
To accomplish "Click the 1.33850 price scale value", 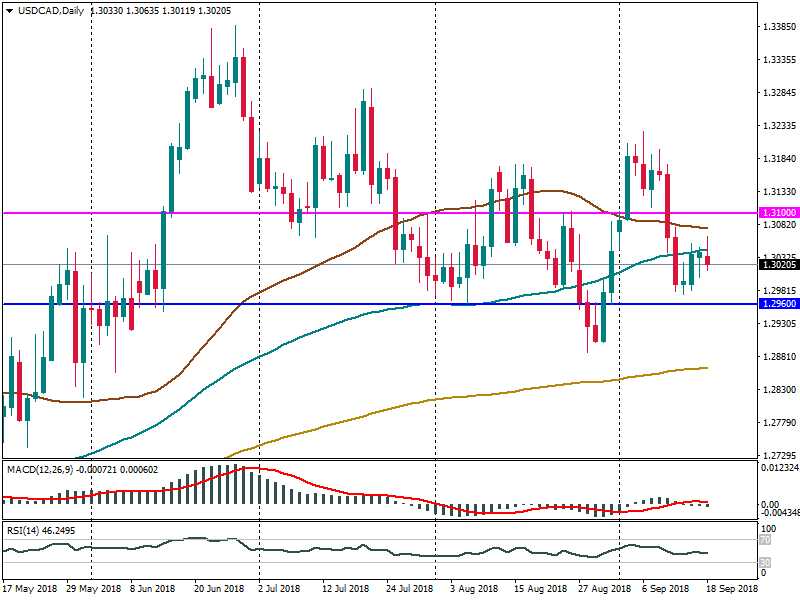I will 776,27.
